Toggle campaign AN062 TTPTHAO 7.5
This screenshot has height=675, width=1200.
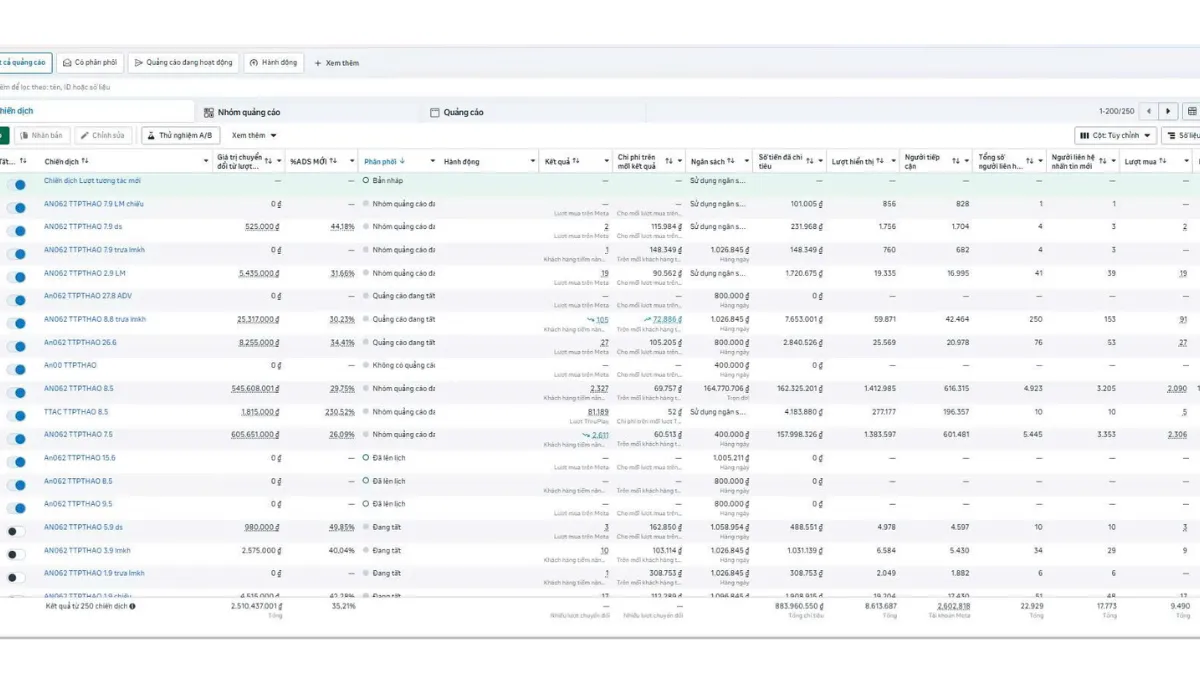16,439
